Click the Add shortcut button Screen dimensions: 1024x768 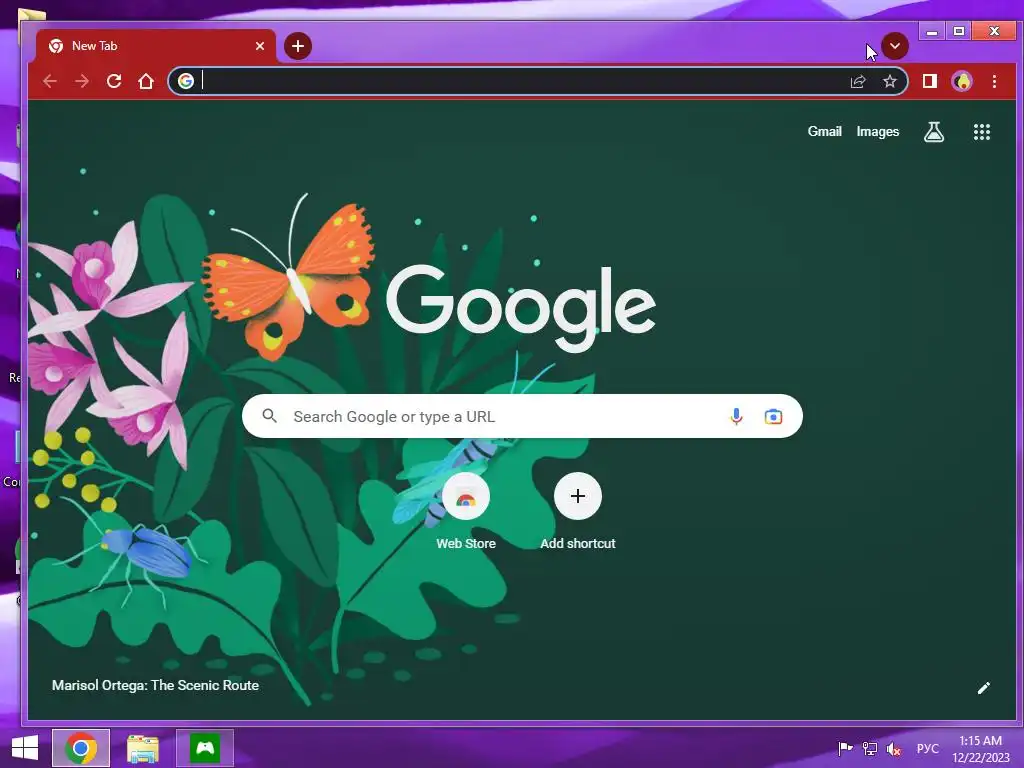tap(577, 511)
